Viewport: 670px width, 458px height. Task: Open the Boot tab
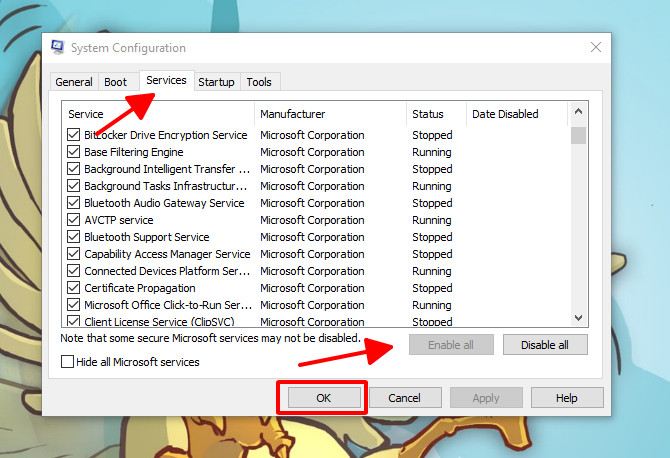click(x=116, y=82)
